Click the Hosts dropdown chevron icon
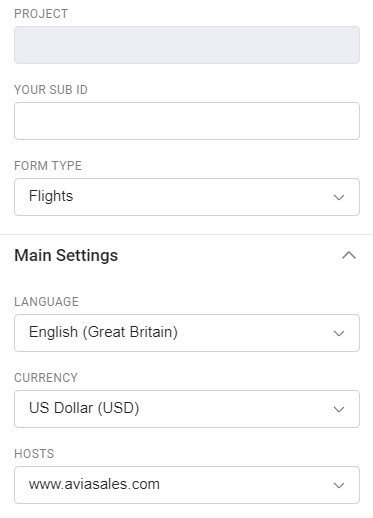This screenshot has height=518, width=373. click(x=339, y=485)
